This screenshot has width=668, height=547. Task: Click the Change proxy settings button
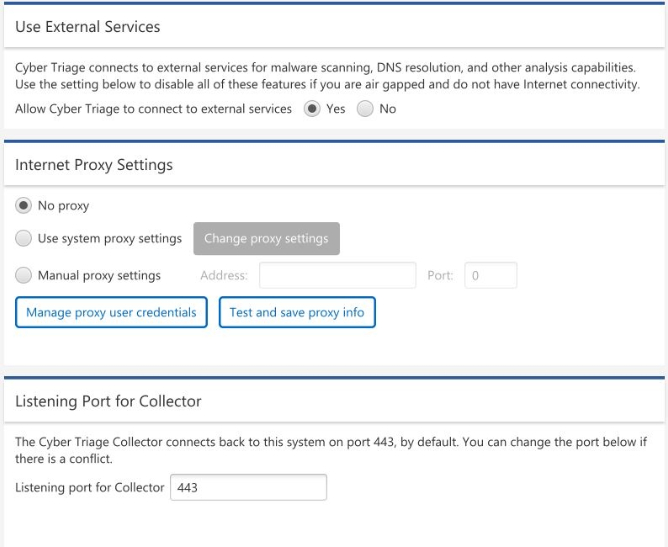pos(266,239)
